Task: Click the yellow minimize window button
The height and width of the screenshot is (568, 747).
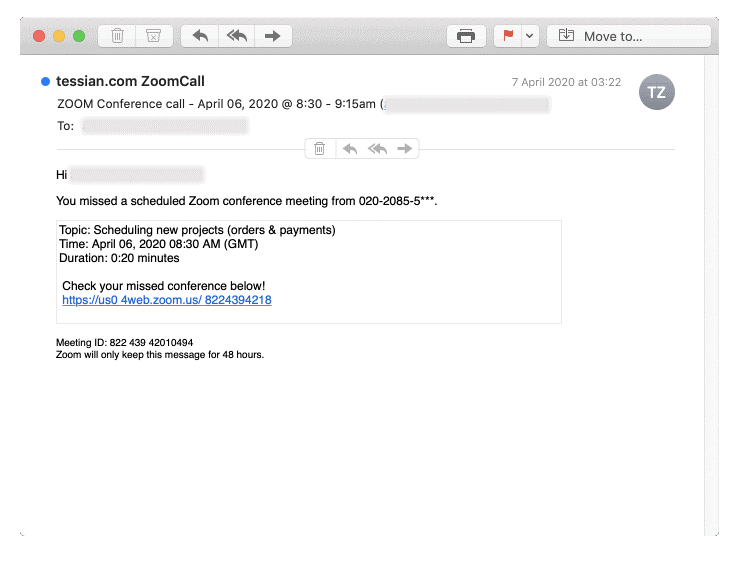Action: coord(59,36)
